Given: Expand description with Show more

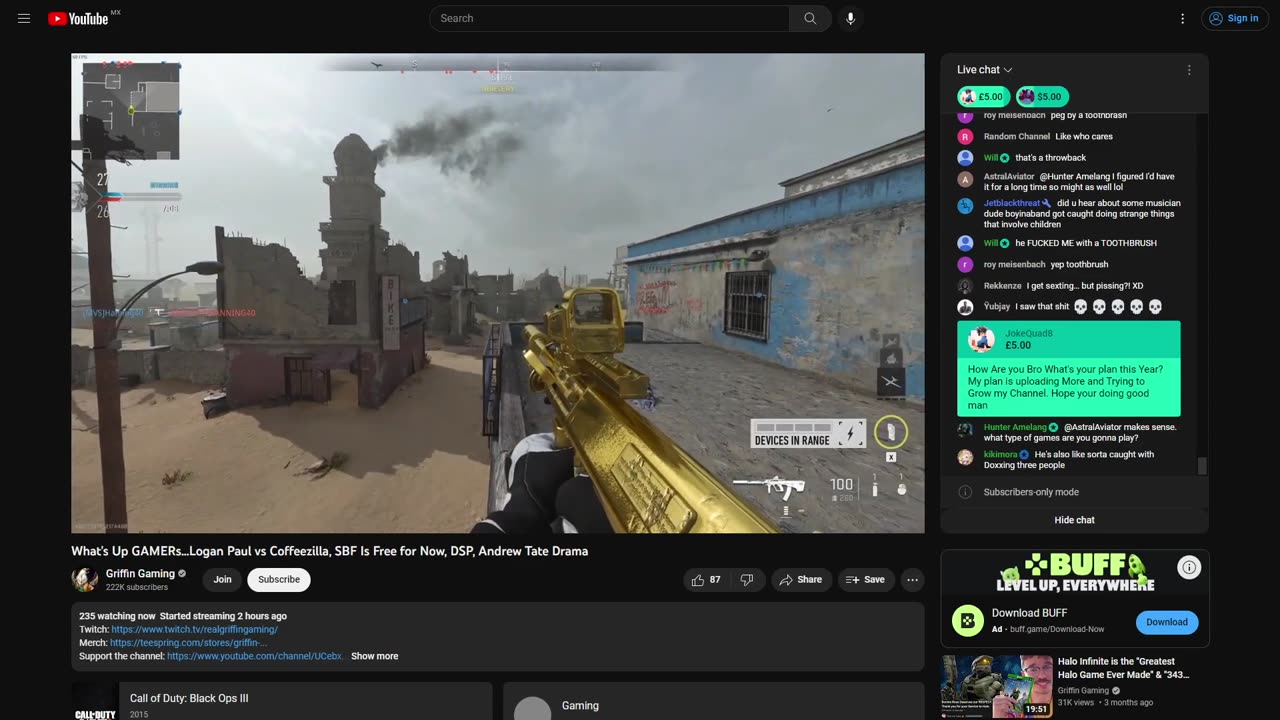Looking at the screenshot, I should pyautogui.click(x=374, y=656).
